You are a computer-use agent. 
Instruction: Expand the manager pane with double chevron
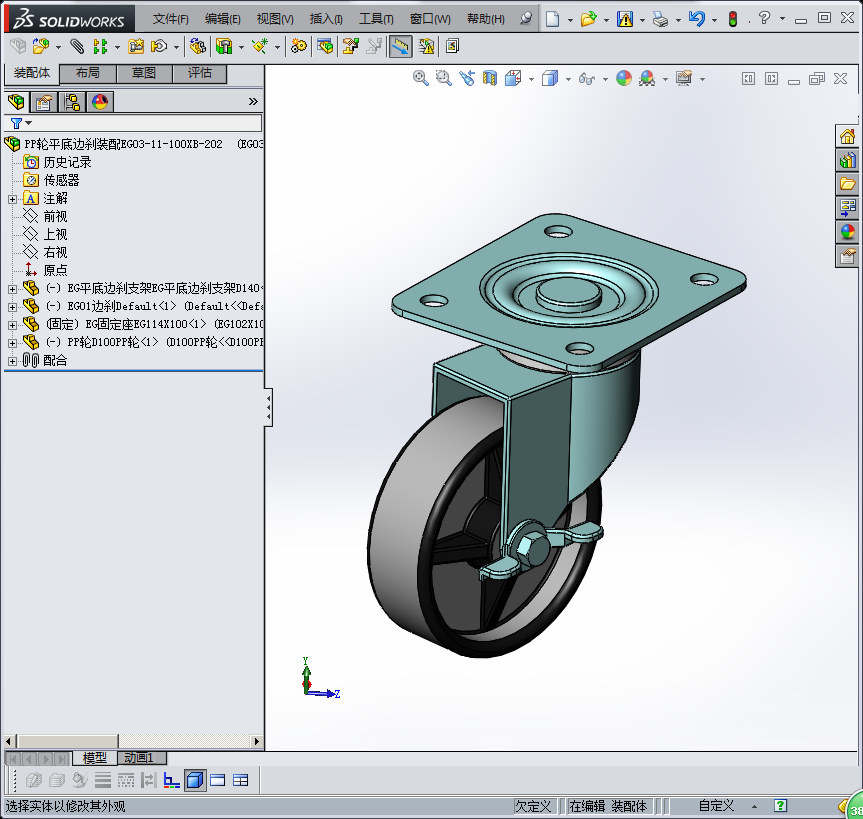(253, 101)
